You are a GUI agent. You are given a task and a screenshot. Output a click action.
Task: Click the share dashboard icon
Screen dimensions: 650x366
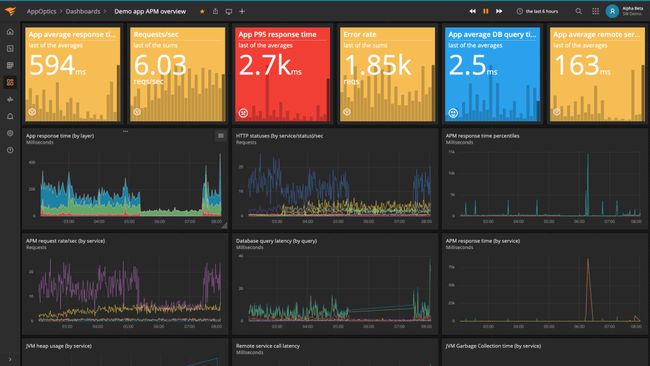coord(215,12)
